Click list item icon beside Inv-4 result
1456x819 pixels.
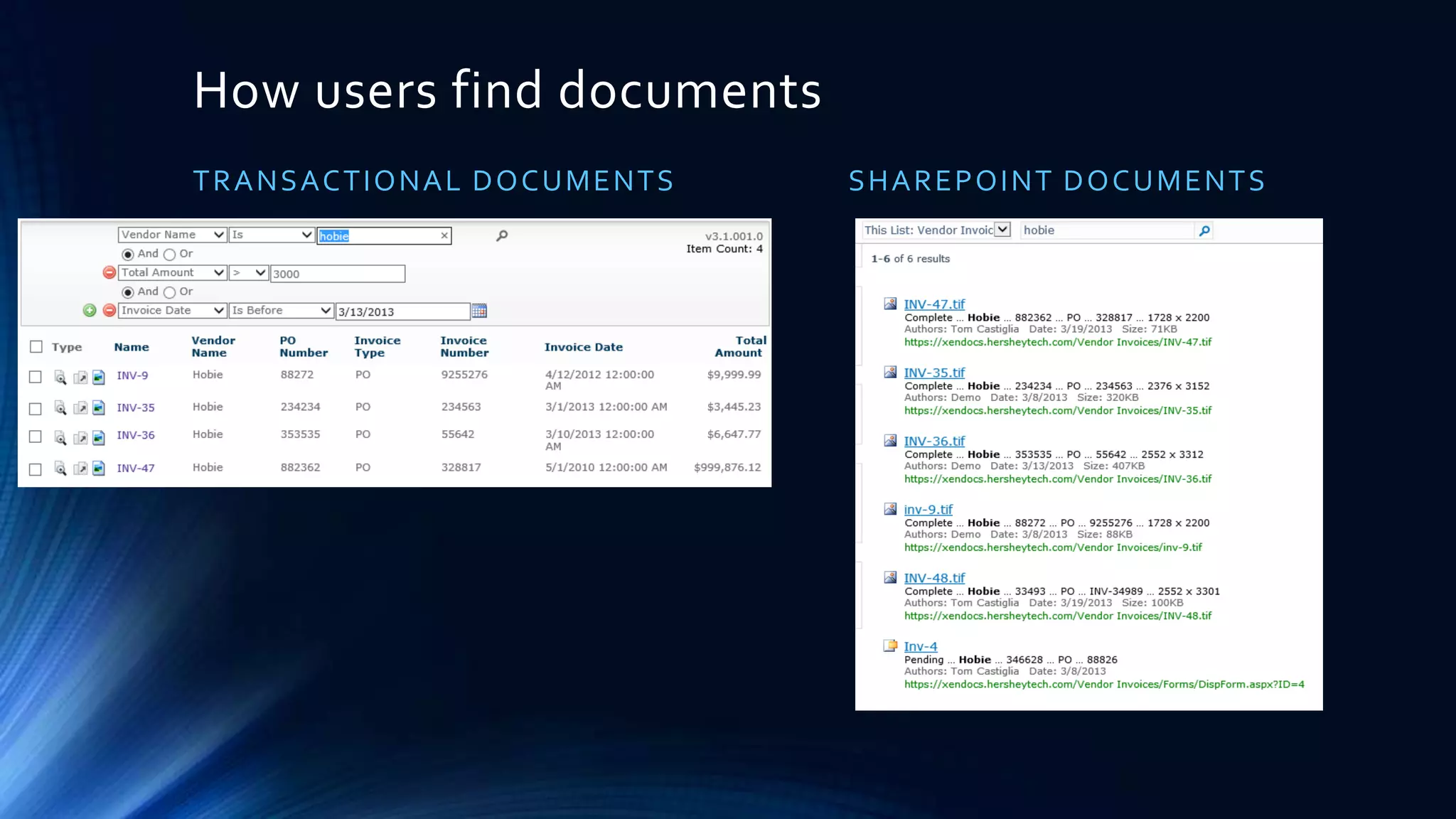click(x=890, y=646)
